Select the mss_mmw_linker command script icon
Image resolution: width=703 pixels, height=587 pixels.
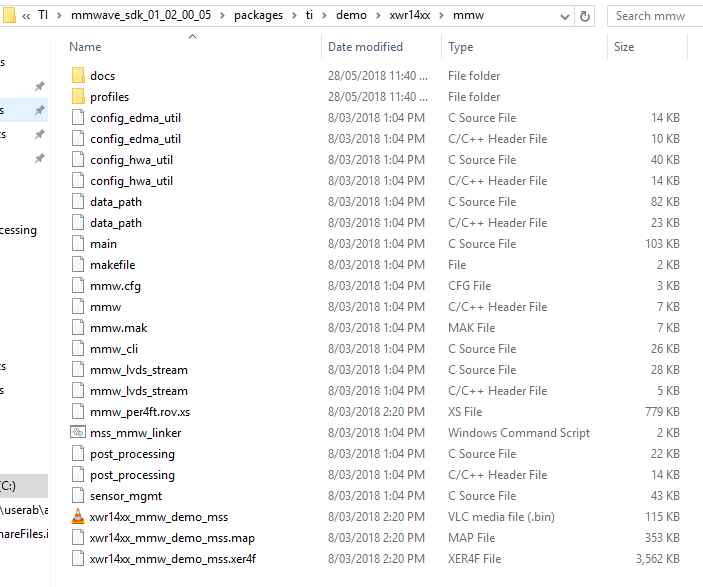point(78,432)
